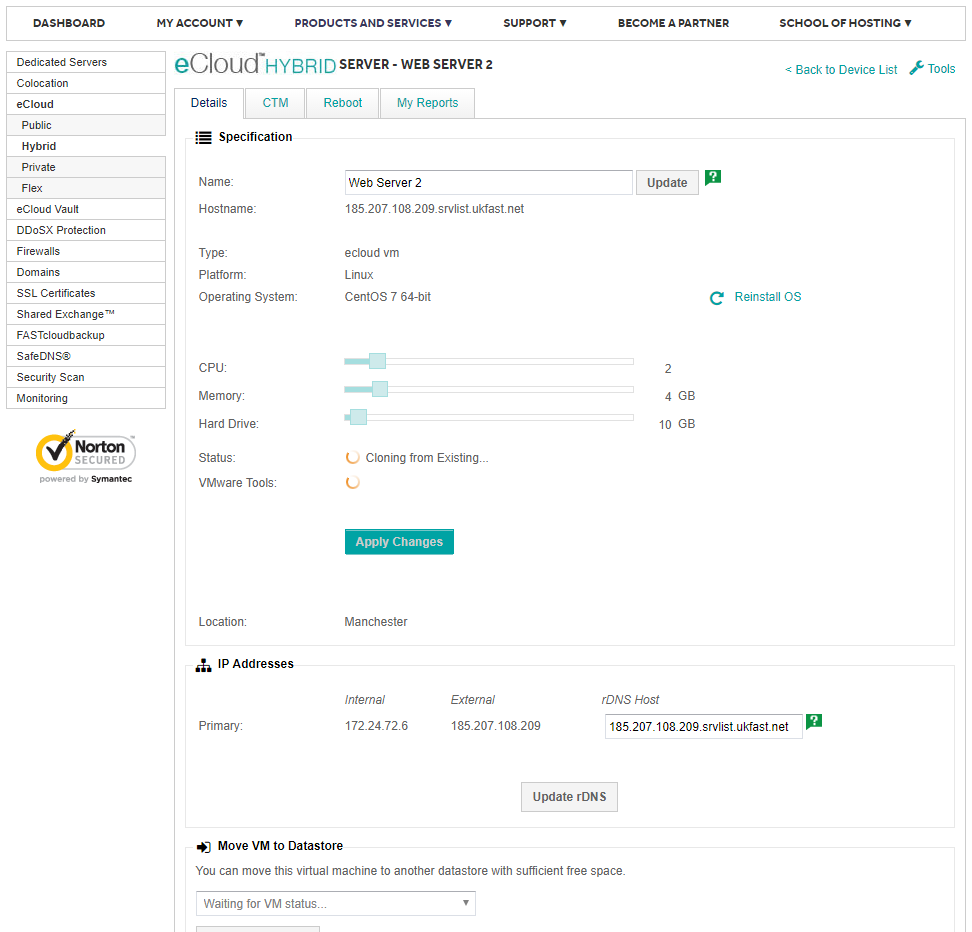Viewport: 972px width, 932px height.
Task: Open Dedicated Servers in the sidebar
Action: pyautogui.click(x=86, y=62)
